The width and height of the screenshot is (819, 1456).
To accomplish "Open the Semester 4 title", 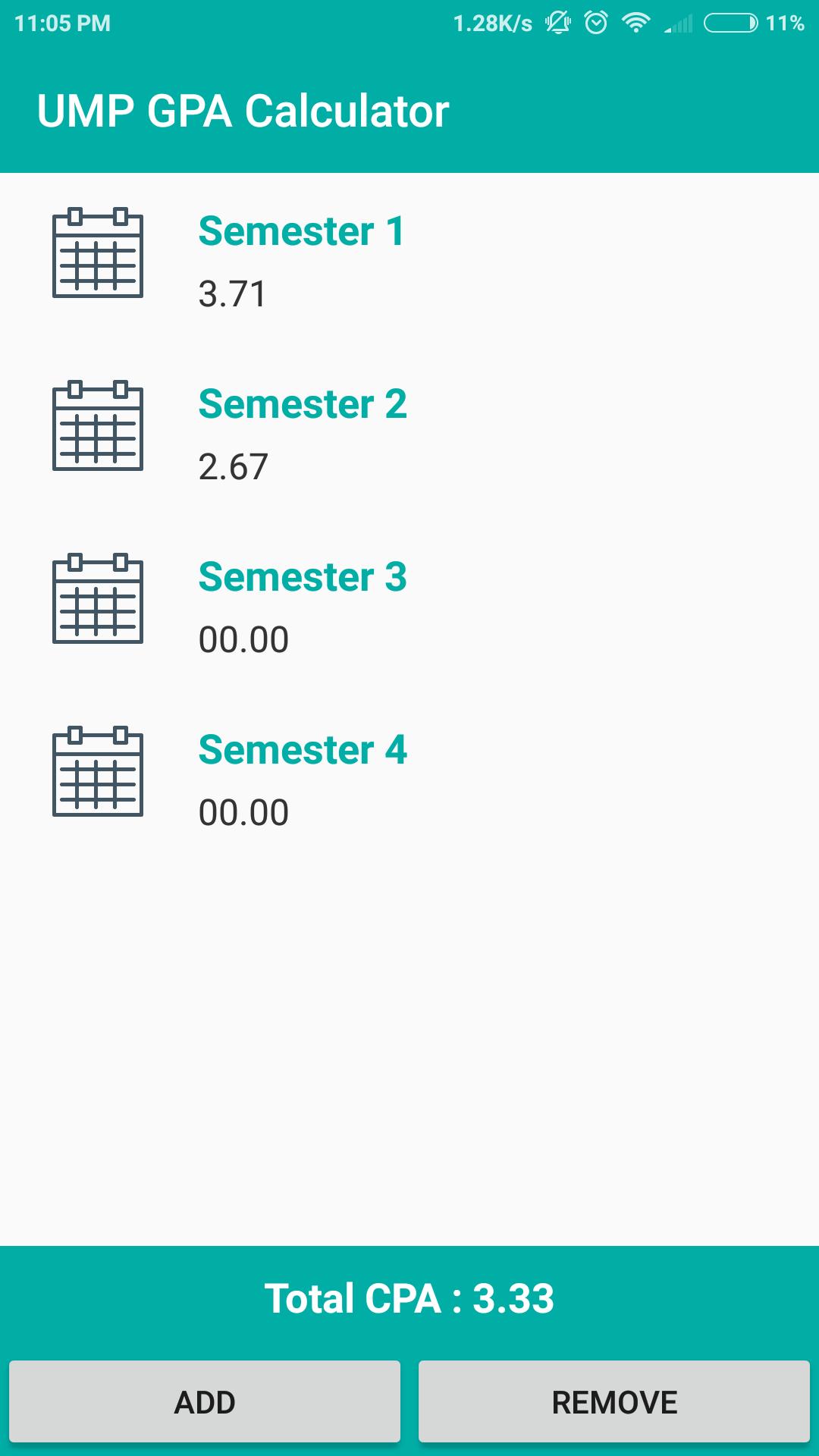I will point(303,750).
